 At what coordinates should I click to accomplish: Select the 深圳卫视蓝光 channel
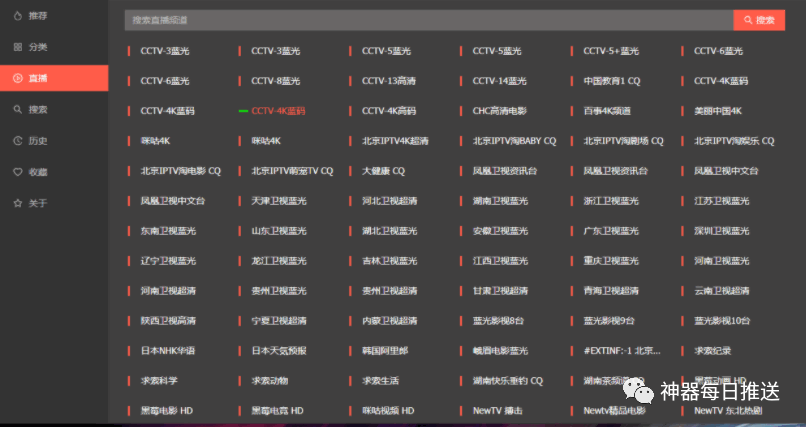tap(722, 231)
